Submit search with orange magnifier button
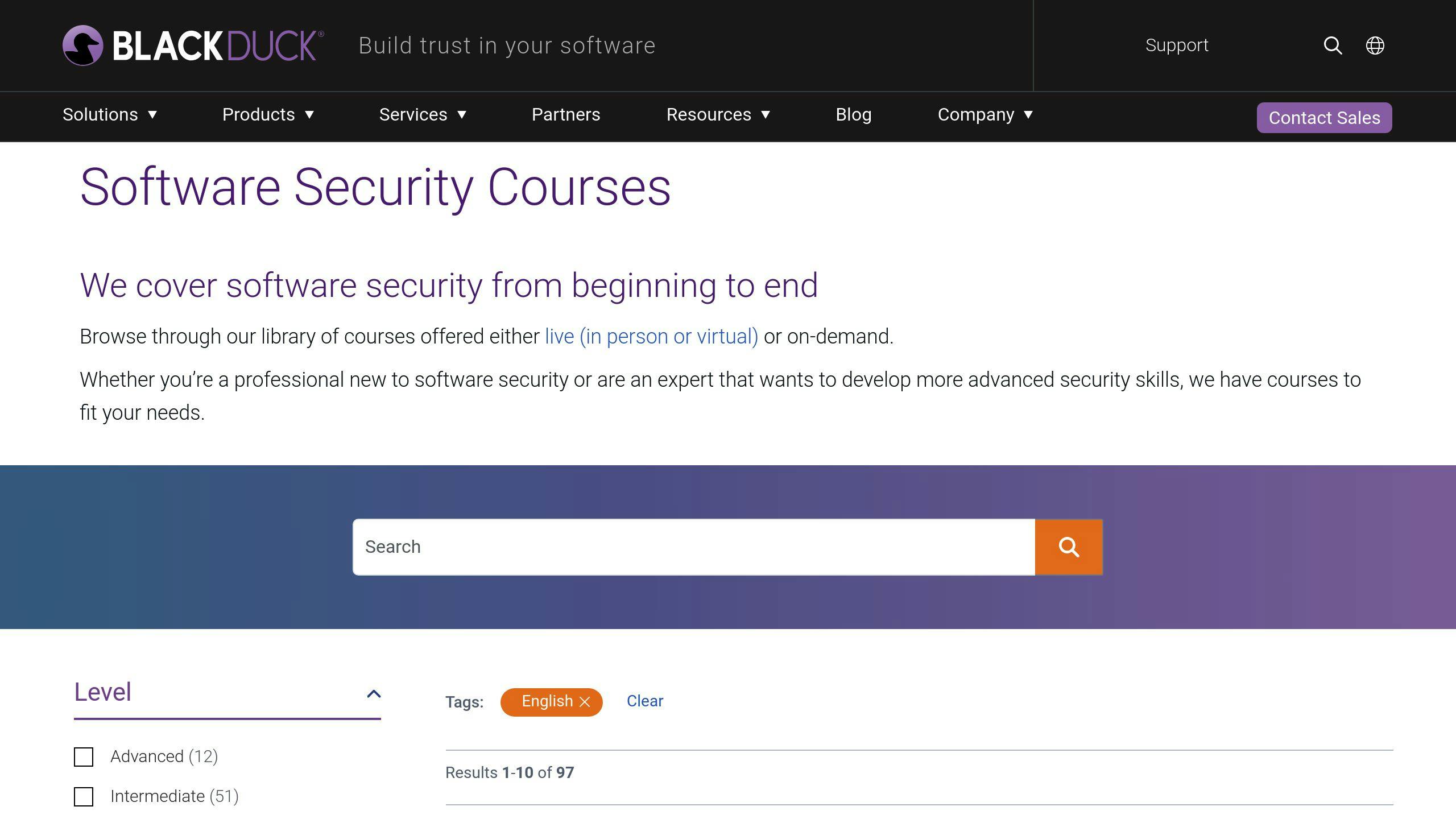 tap(1069, 547)
